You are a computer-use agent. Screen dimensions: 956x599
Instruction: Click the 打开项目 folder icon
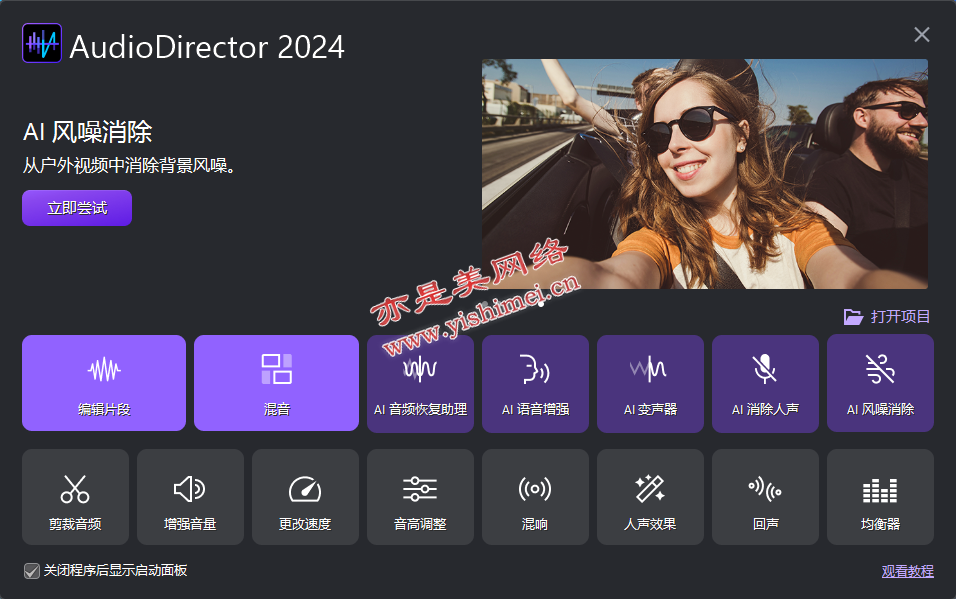tap(853, 317)
